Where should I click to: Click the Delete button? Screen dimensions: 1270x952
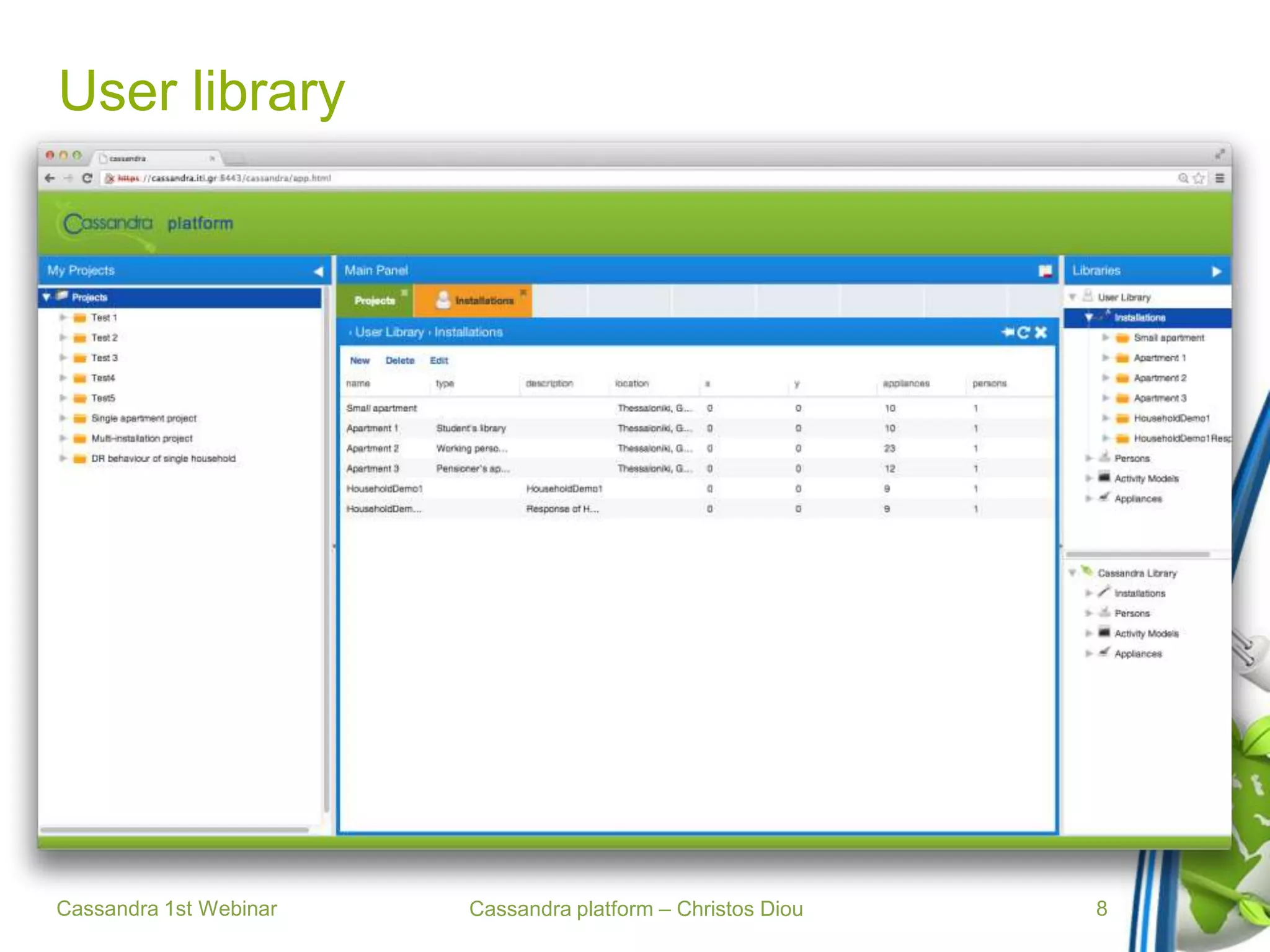pos(400,361)
